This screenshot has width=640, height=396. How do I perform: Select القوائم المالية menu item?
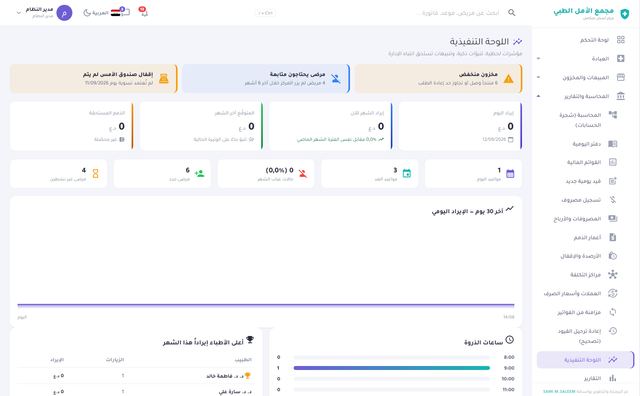(x=585, y=162)
